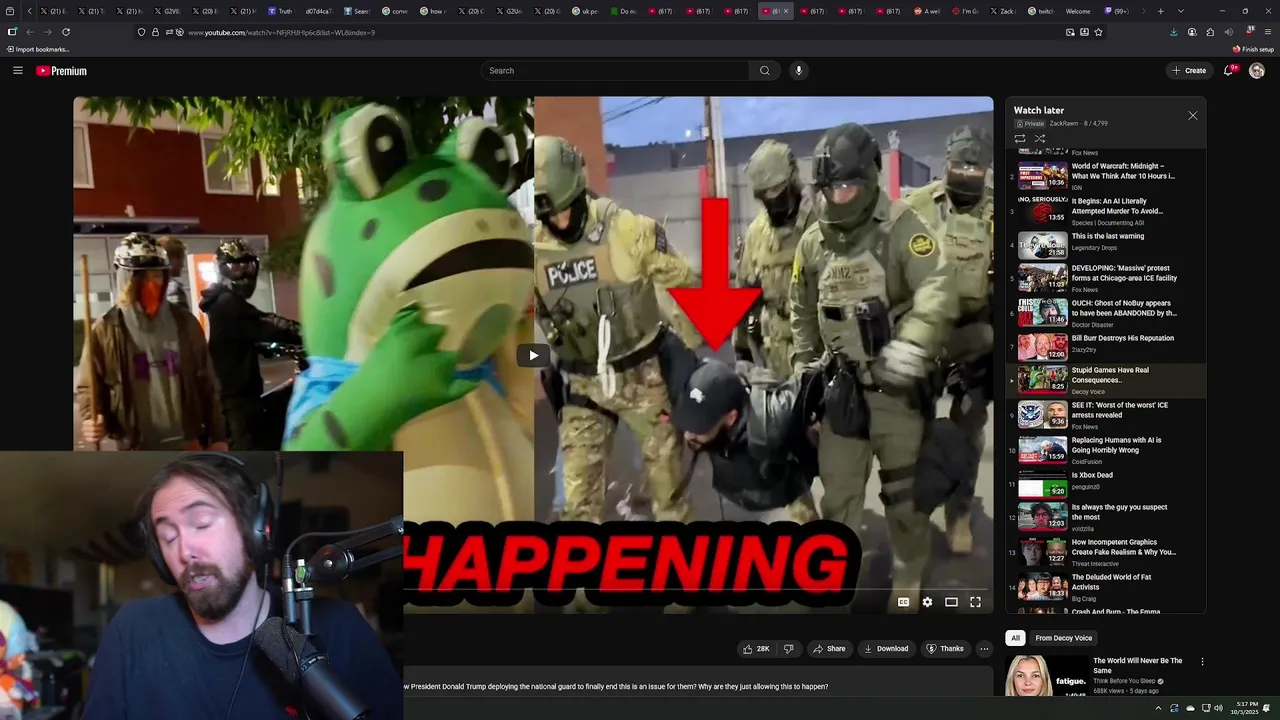Open the extensions puzzle icon
The height and width of the screenshot is (720, 1280).
pos(1210,32)
